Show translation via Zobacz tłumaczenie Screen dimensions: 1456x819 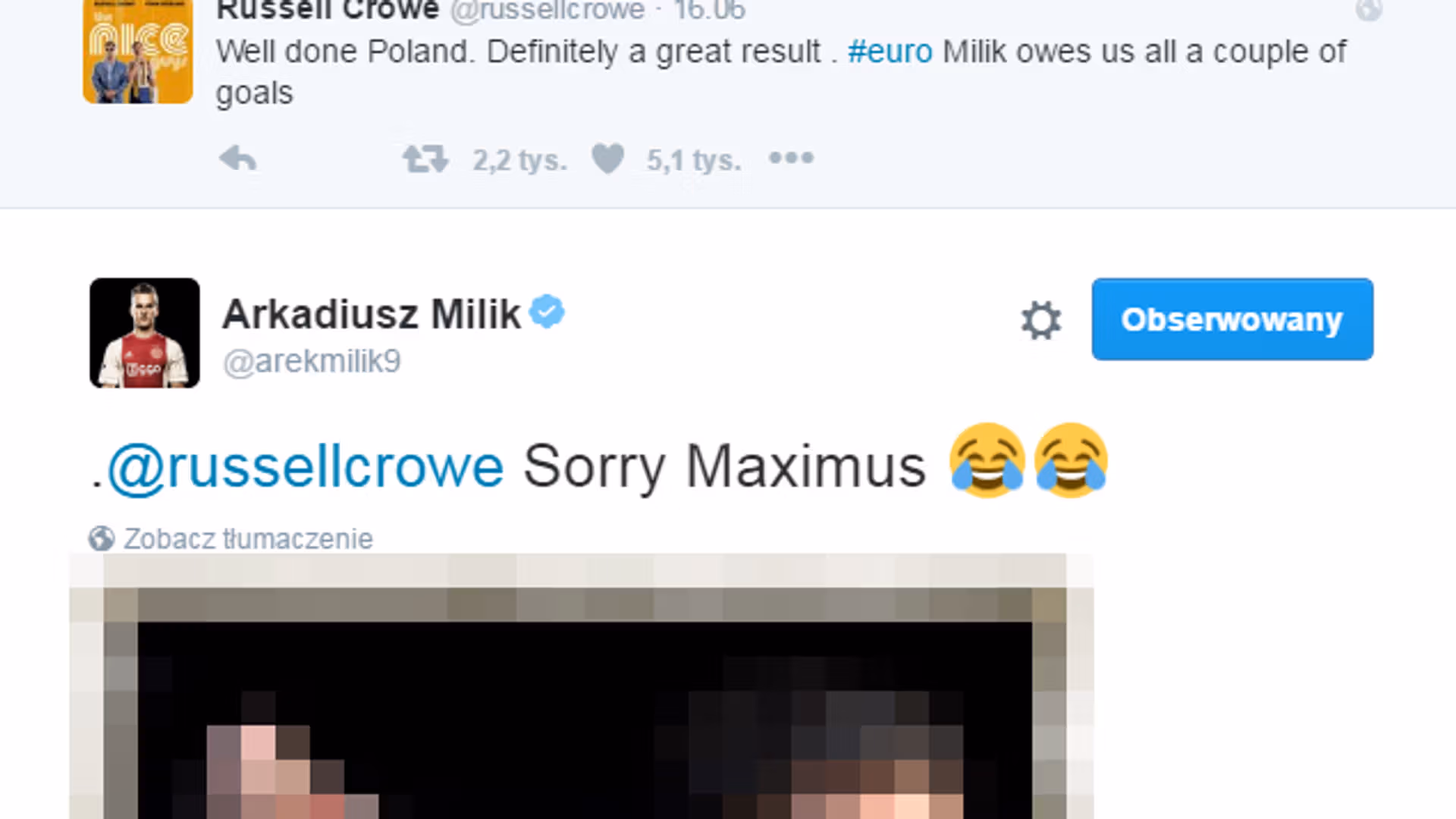(x=248, y=538)
